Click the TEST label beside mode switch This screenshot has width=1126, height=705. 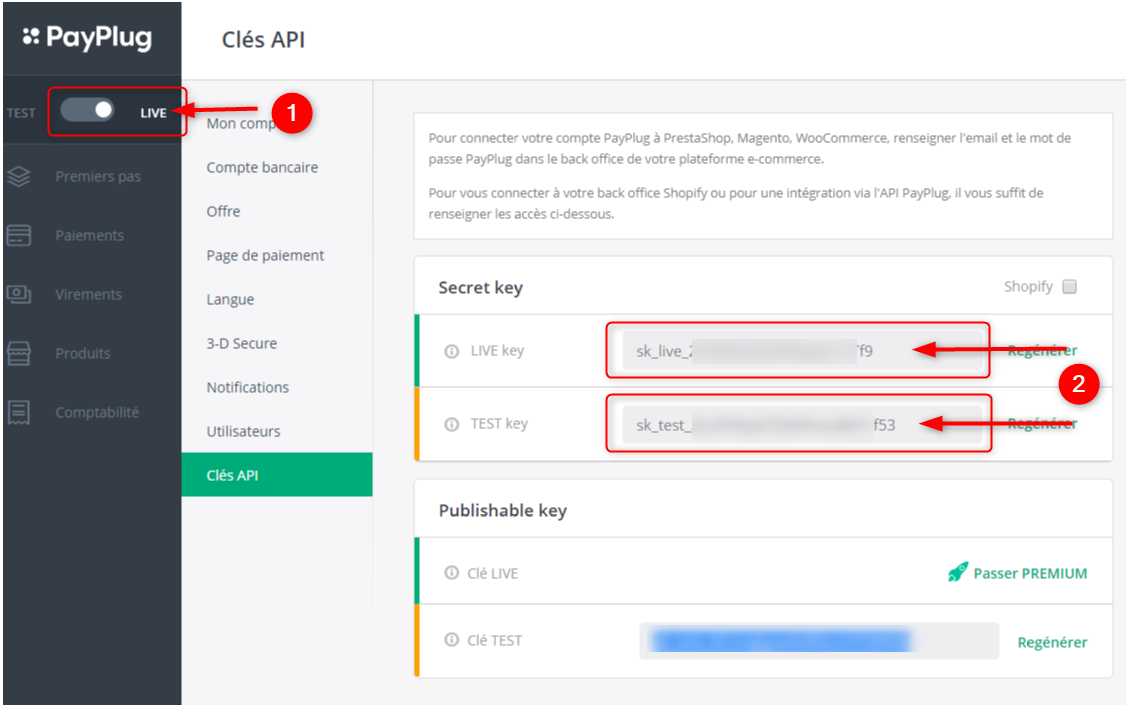(x=21, y=113)
